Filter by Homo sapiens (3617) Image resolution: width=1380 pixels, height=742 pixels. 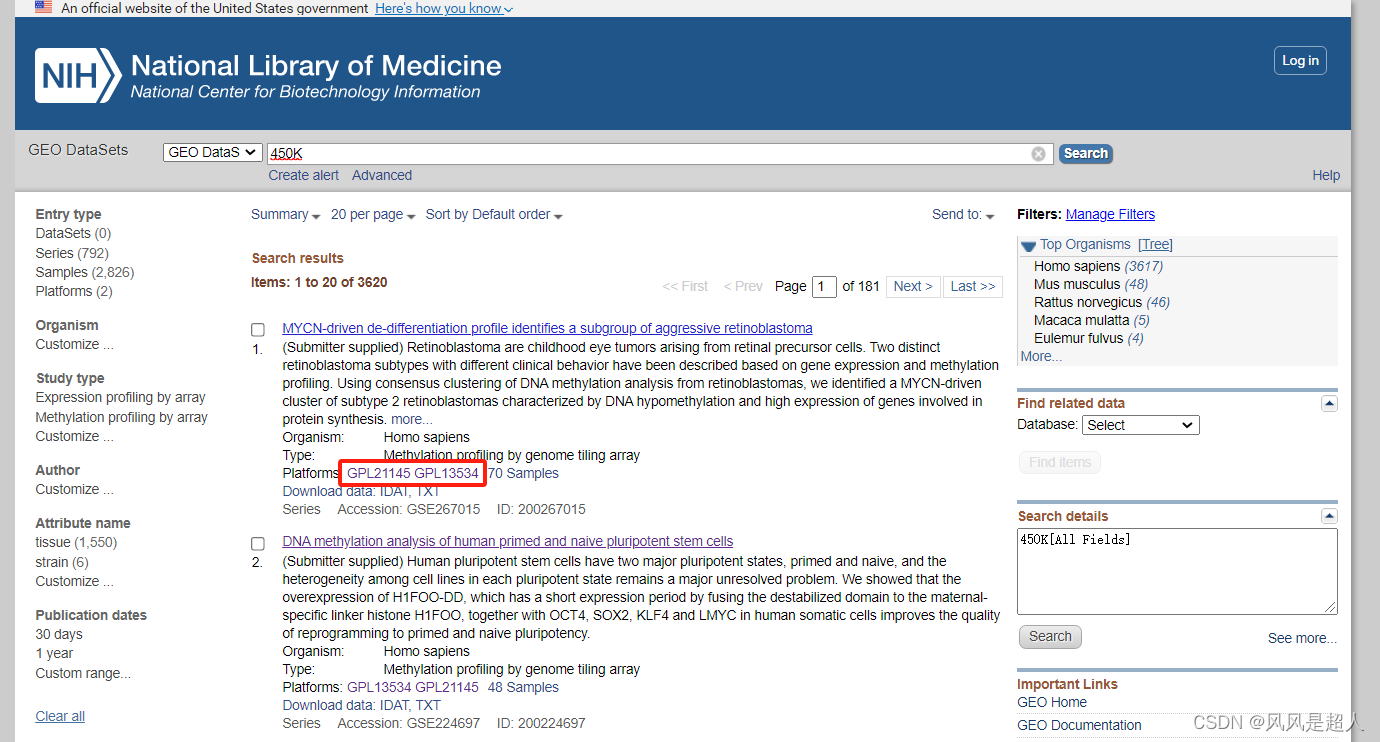tap(1098, 266)
